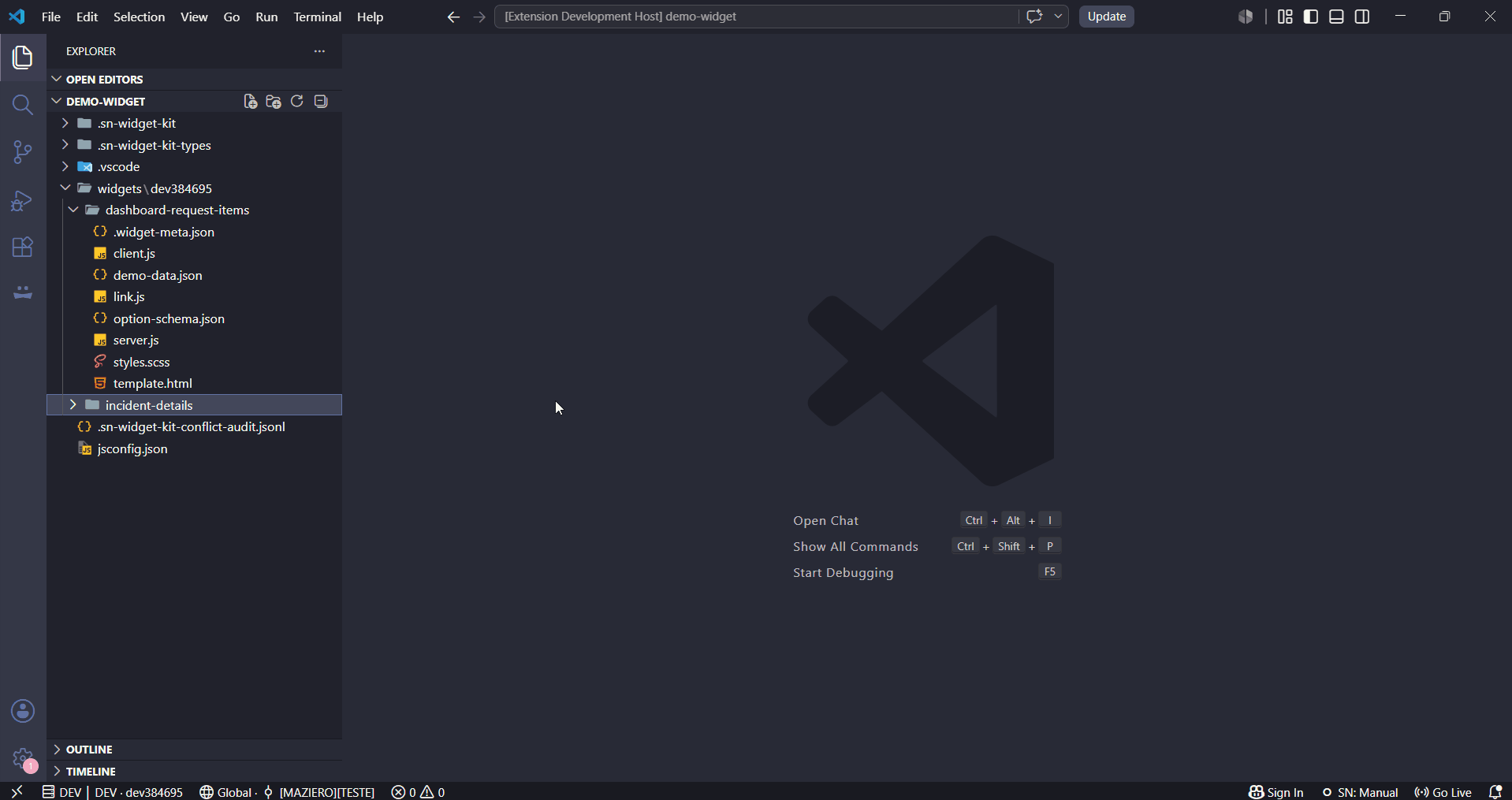This screenshot has width=1512, height=800.
Task: Open the notifications bell
Action: click(1495, 791)
